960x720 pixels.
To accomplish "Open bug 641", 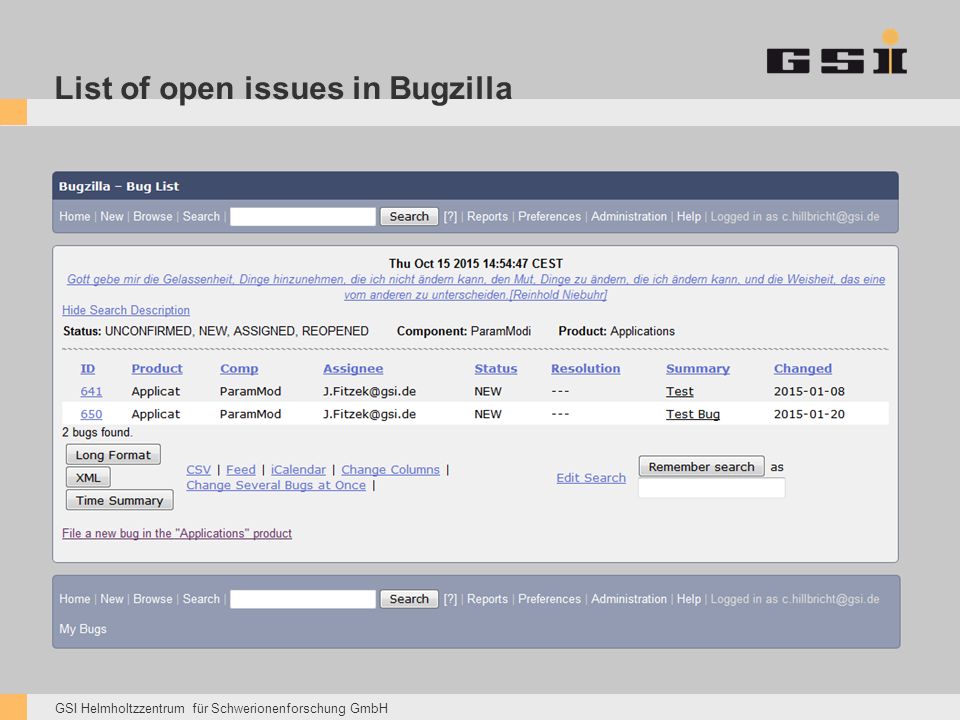I will (x=91, y=391).
